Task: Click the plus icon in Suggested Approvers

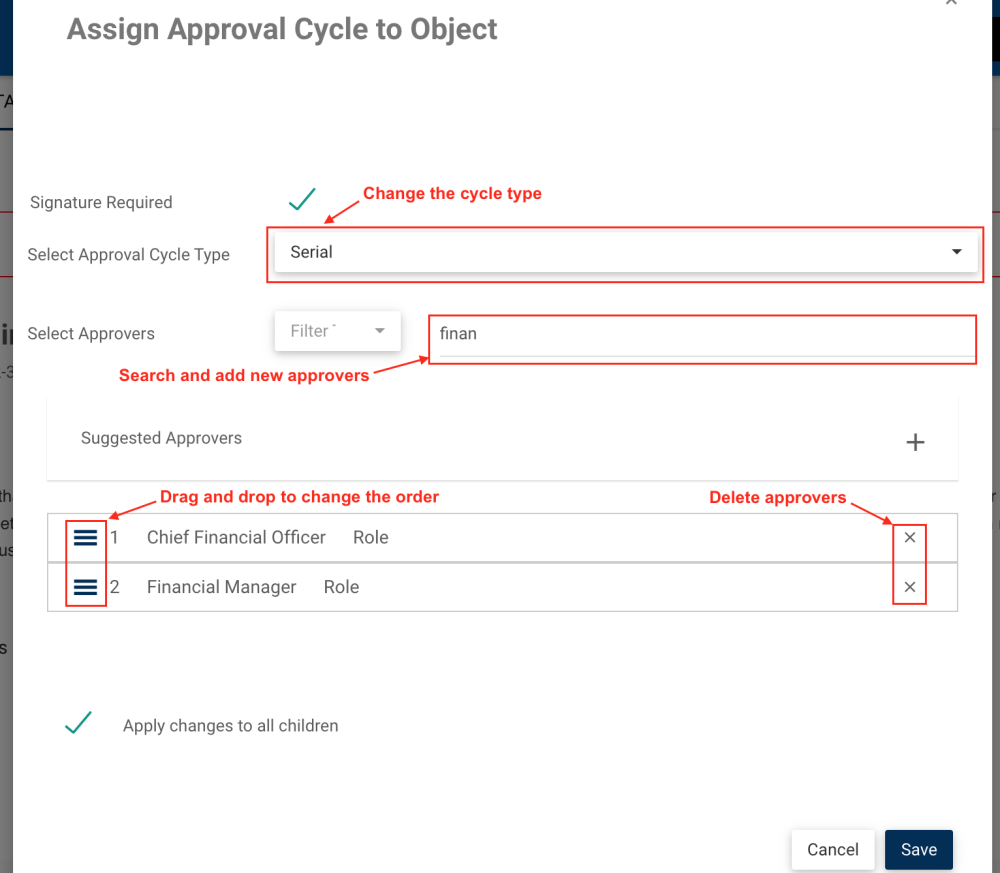Action: pyautogui.click(x=915, y=442)
